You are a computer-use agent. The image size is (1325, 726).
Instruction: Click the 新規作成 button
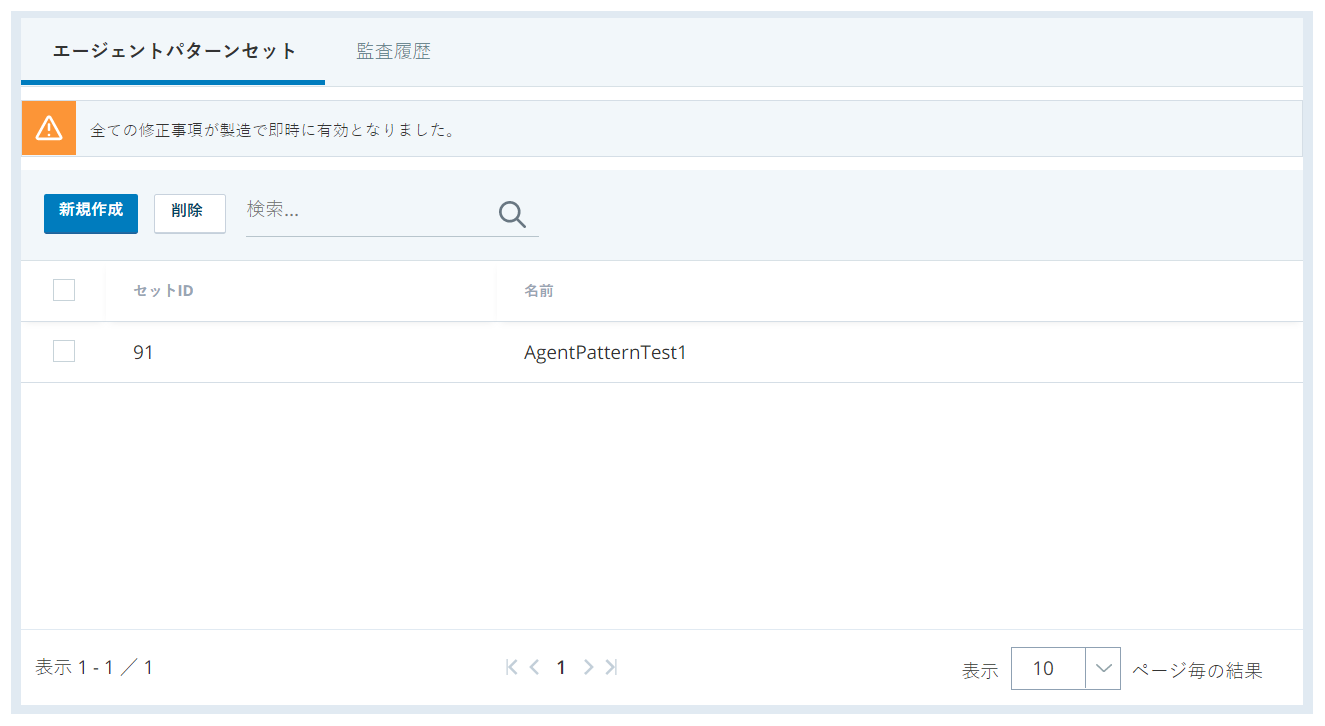point(91,213)
